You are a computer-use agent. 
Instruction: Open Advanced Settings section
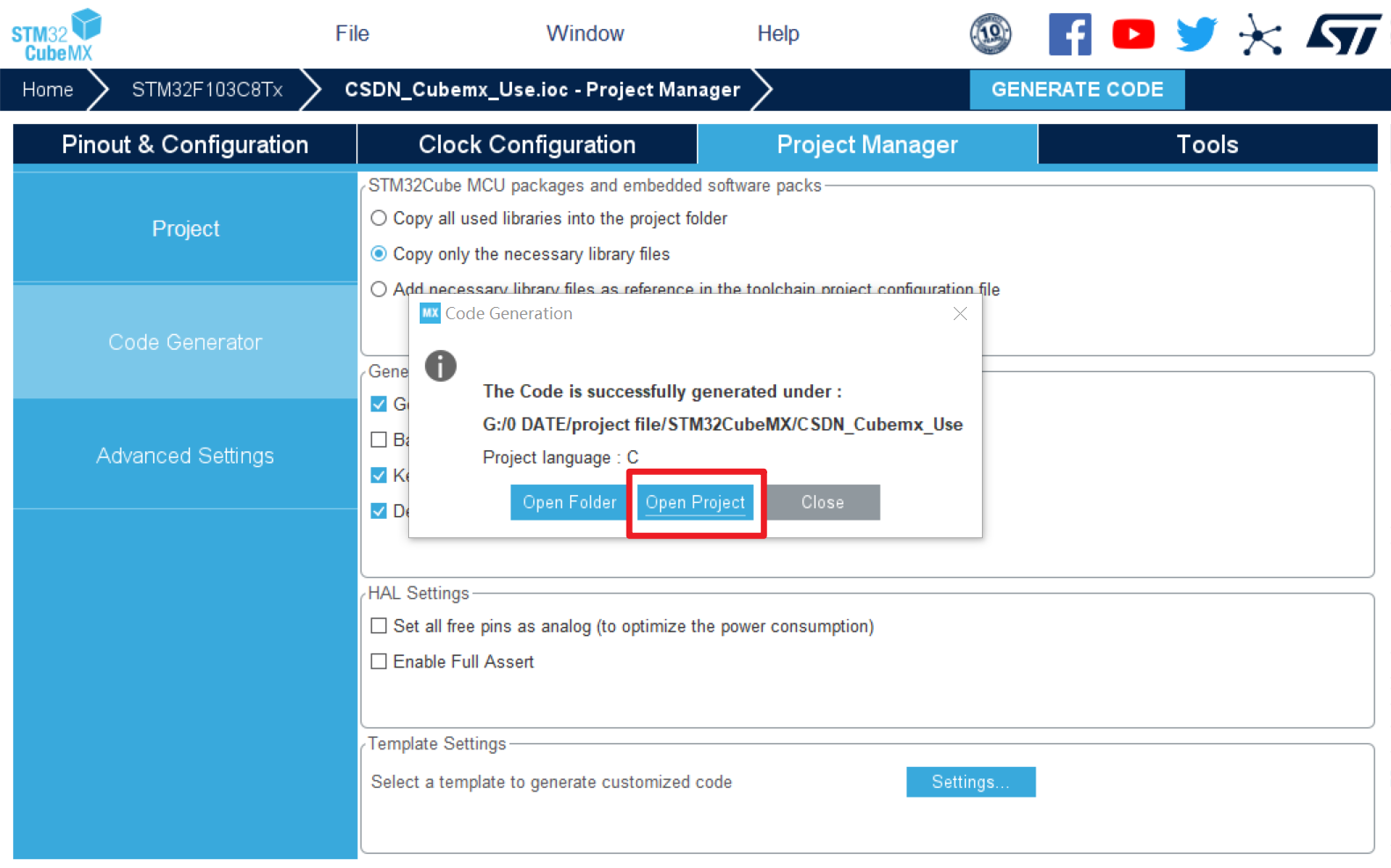click(x=185, y=456)
